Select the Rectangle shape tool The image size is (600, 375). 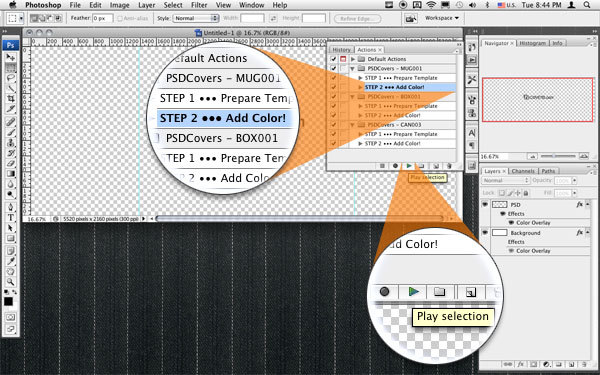pyautogui.click(x=10, y=238)
